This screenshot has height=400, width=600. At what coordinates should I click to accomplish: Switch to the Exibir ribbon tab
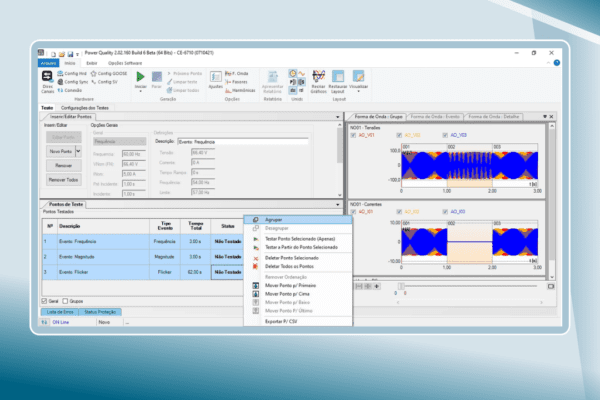(91, 63)
